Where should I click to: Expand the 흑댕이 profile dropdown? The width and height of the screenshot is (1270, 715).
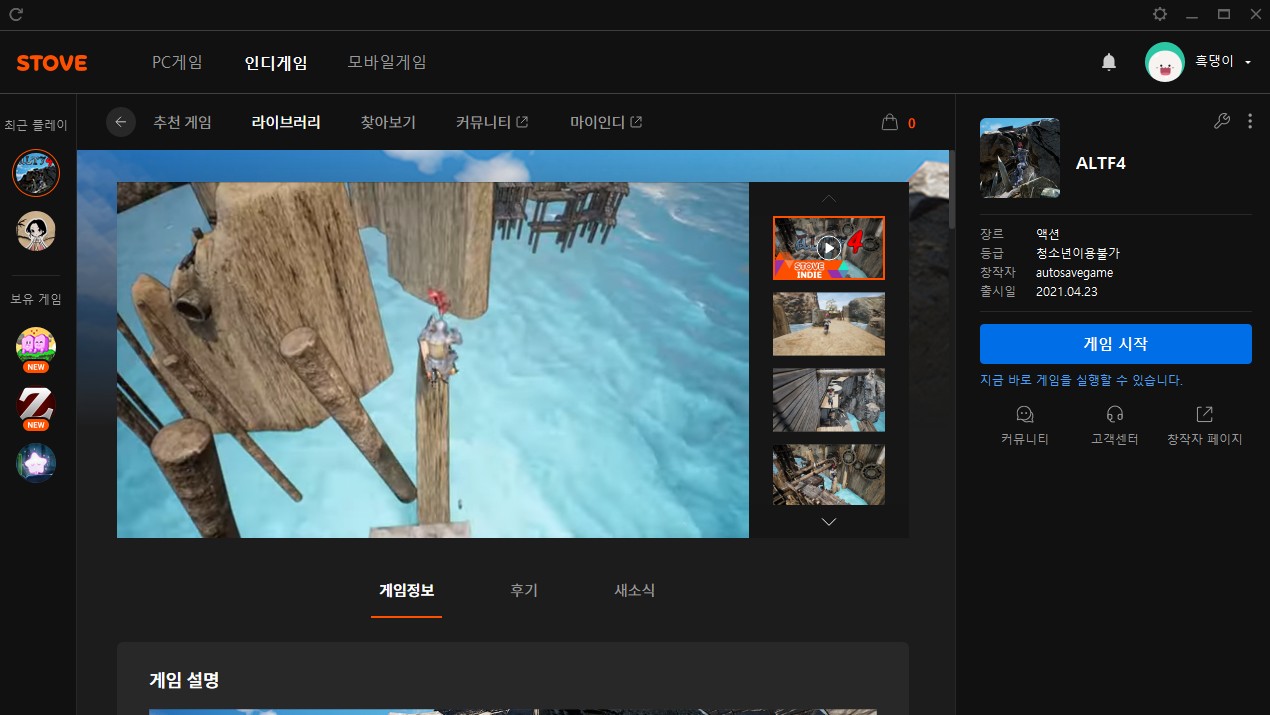pyautogui.click(x=1248, y=62)
